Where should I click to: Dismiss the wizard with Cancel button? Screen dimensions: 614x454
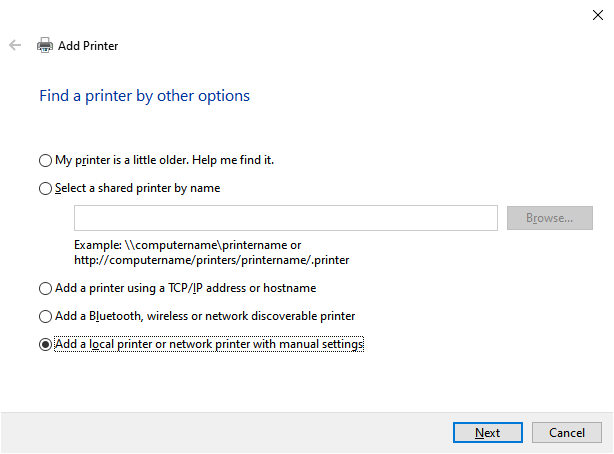coord(567,432)
